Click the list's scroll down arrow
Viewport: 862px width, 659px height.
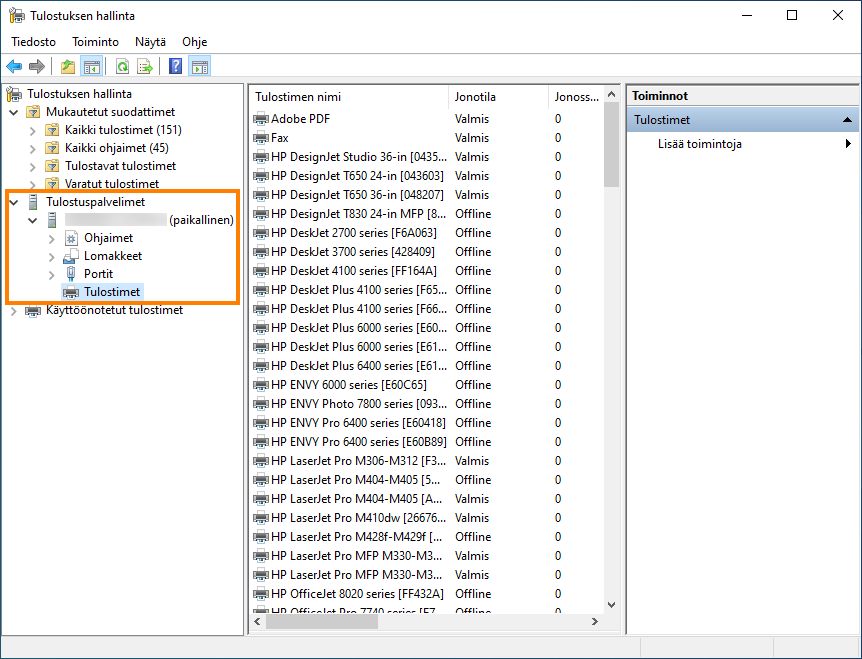click(611, 605)
